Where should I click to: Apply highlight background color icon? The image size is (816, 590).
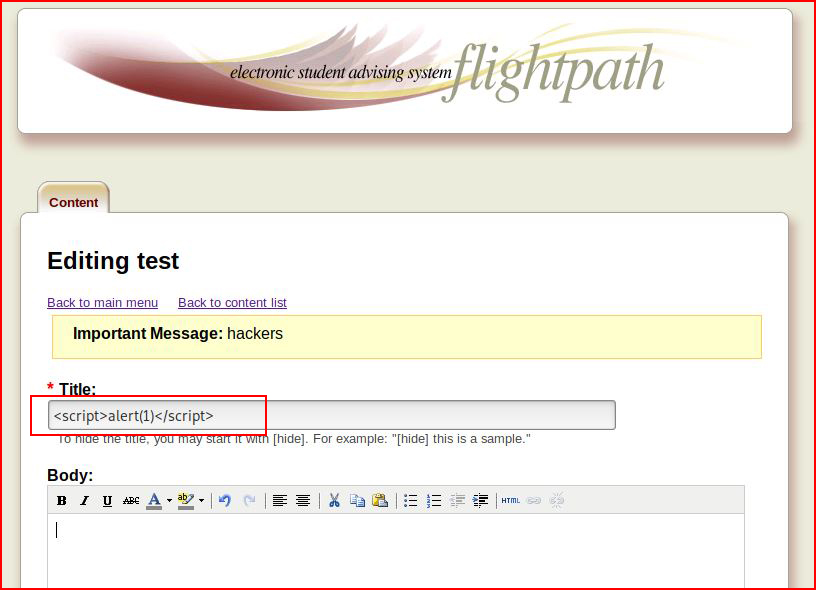[186, 501]
